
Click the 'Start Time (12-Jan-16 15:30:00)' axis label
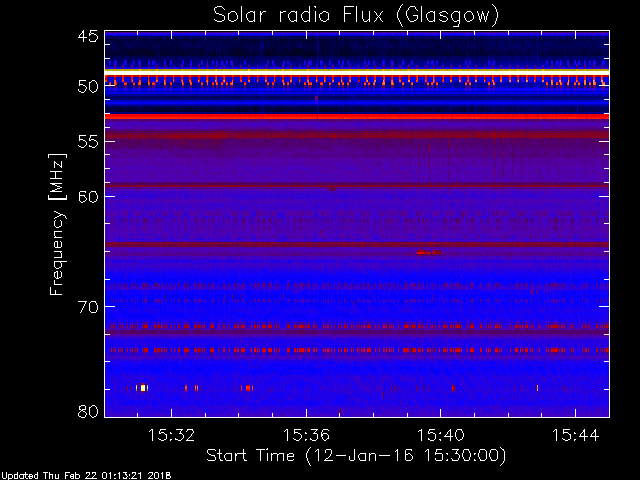coord(356,455)
